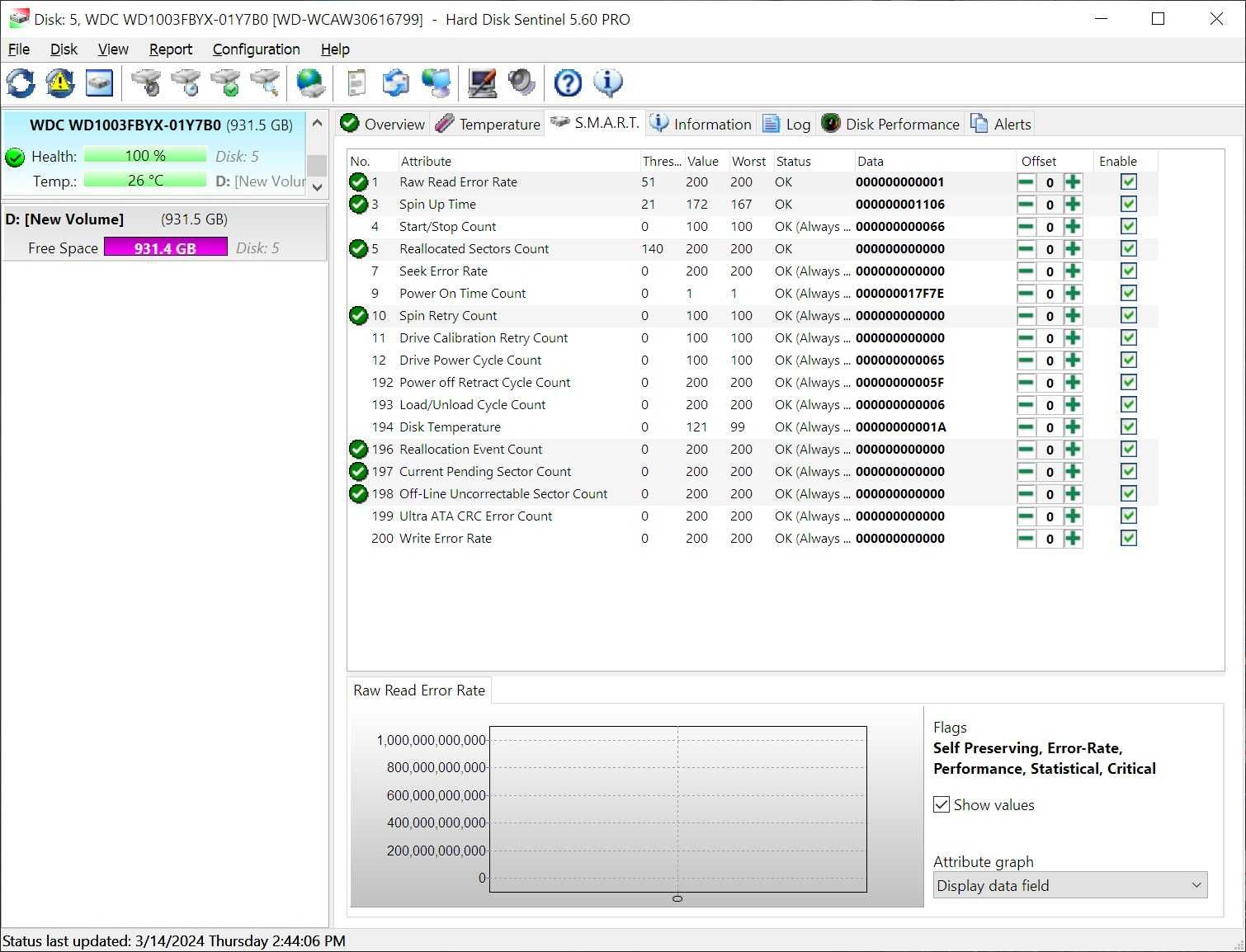Viewport: 1246px width, 952px height.
Task: Click the disk with clock test icon
Action: pos(186,82)
